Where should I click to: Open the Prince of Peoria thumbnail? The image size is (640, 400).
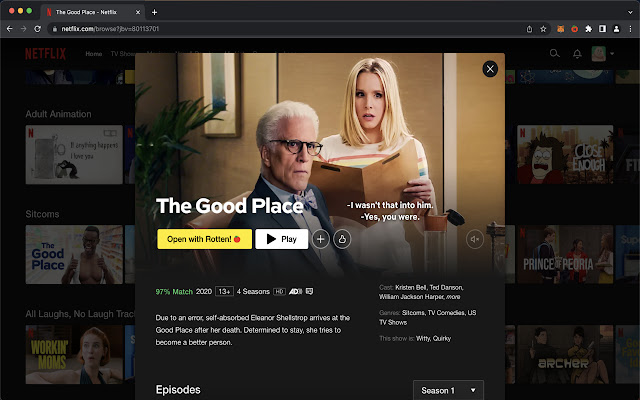(x=565, y=255)
